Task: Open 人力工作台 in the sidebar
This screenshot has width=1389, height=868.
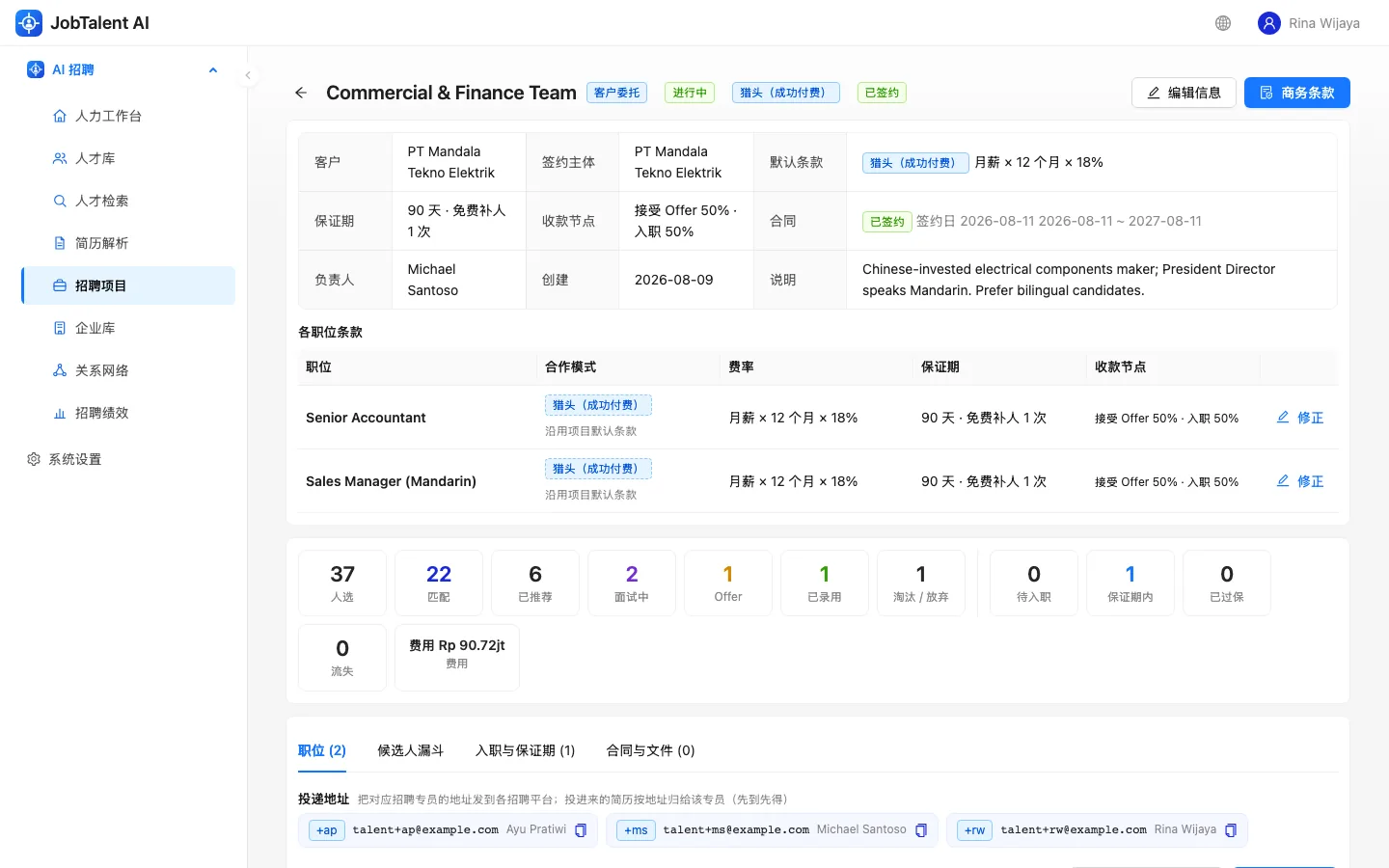Action: pyautogui.click(x=128, y=116)
